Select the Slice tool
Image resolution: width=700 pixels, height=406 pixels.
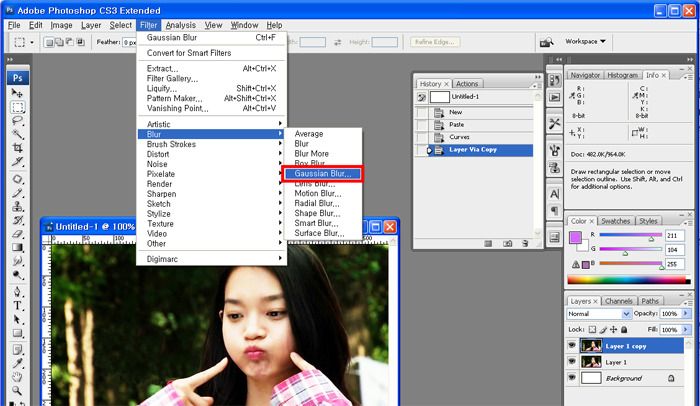click(17, 162)
